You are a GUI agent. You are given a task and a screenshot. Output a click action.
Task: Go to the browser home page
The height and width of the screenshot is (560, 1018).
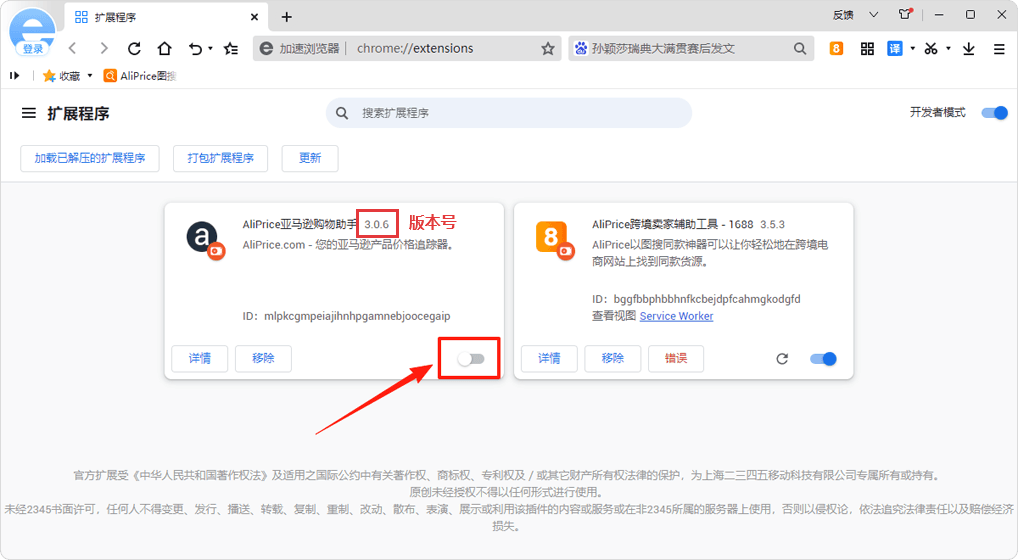164,48
